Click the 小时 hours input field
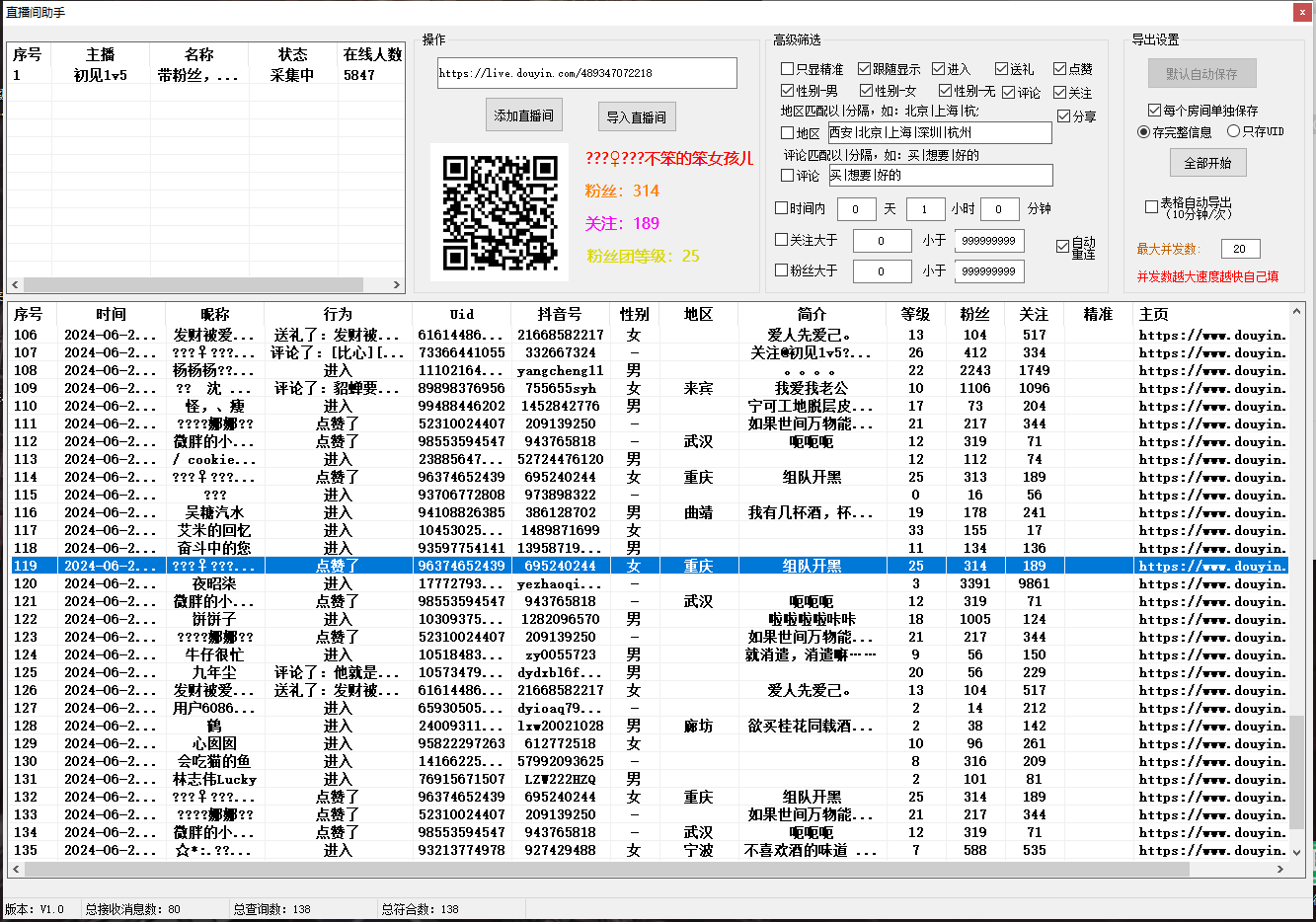Viewport: 1316px width, 922px height. coord(925,209)
